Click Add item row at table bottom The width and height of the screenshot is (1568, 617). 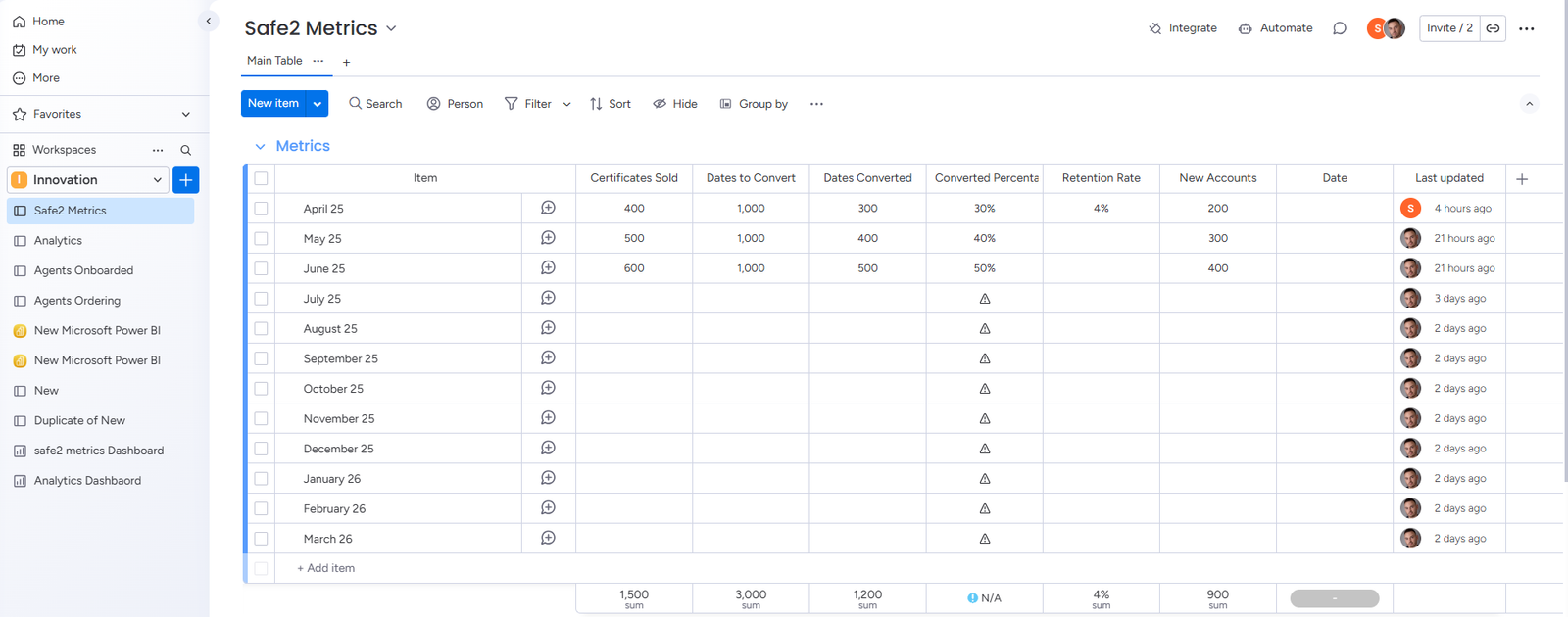click(326, 568)
